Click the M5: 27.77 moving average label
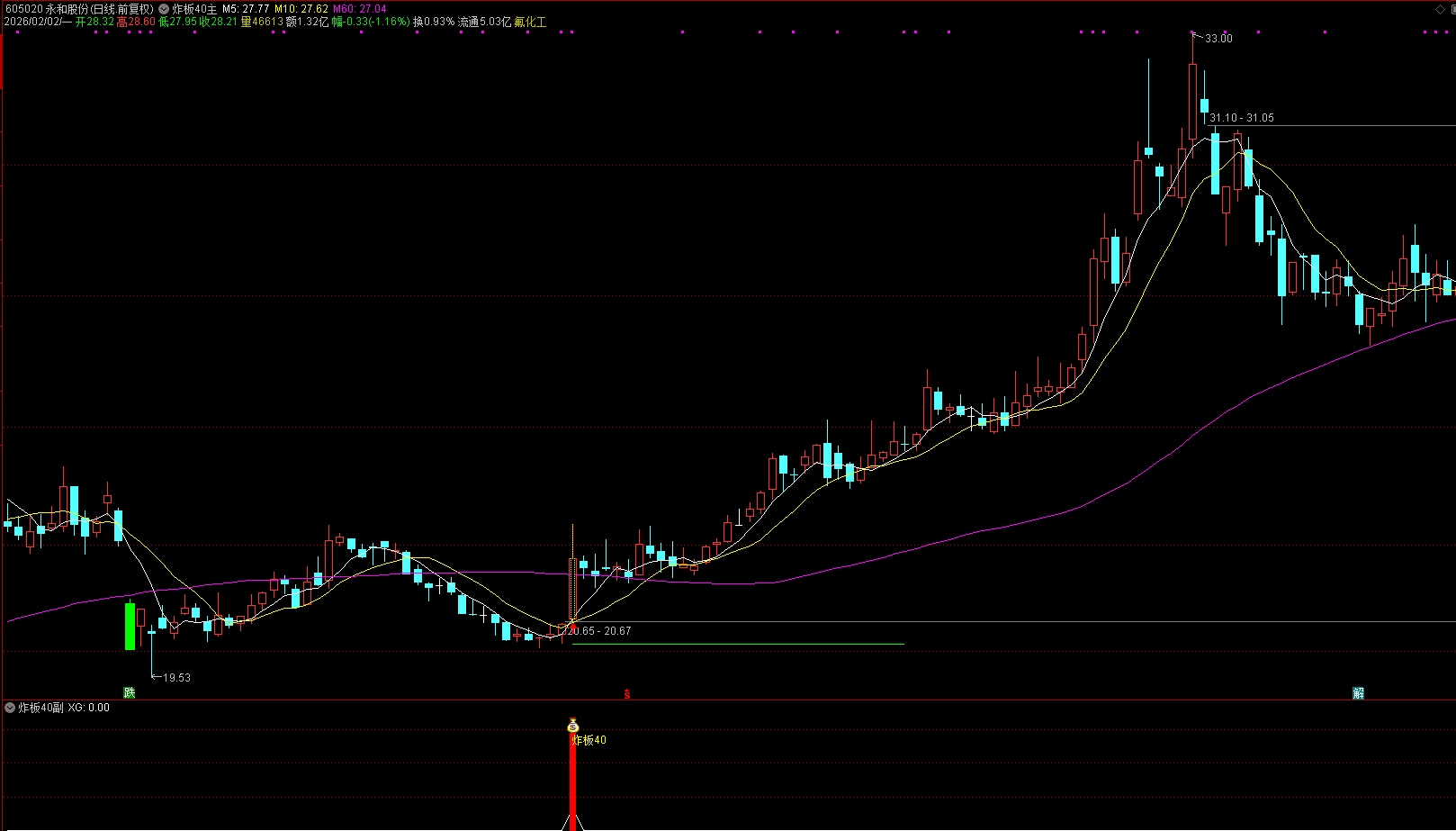 click(x=246, y=8)
